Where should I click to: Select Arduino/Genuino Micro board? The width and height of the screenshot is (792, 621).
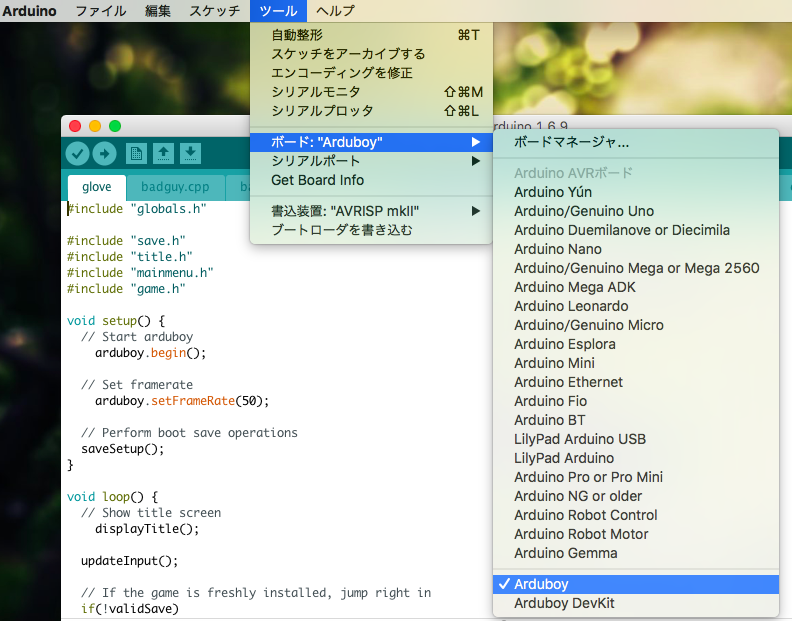coord(636,325)
